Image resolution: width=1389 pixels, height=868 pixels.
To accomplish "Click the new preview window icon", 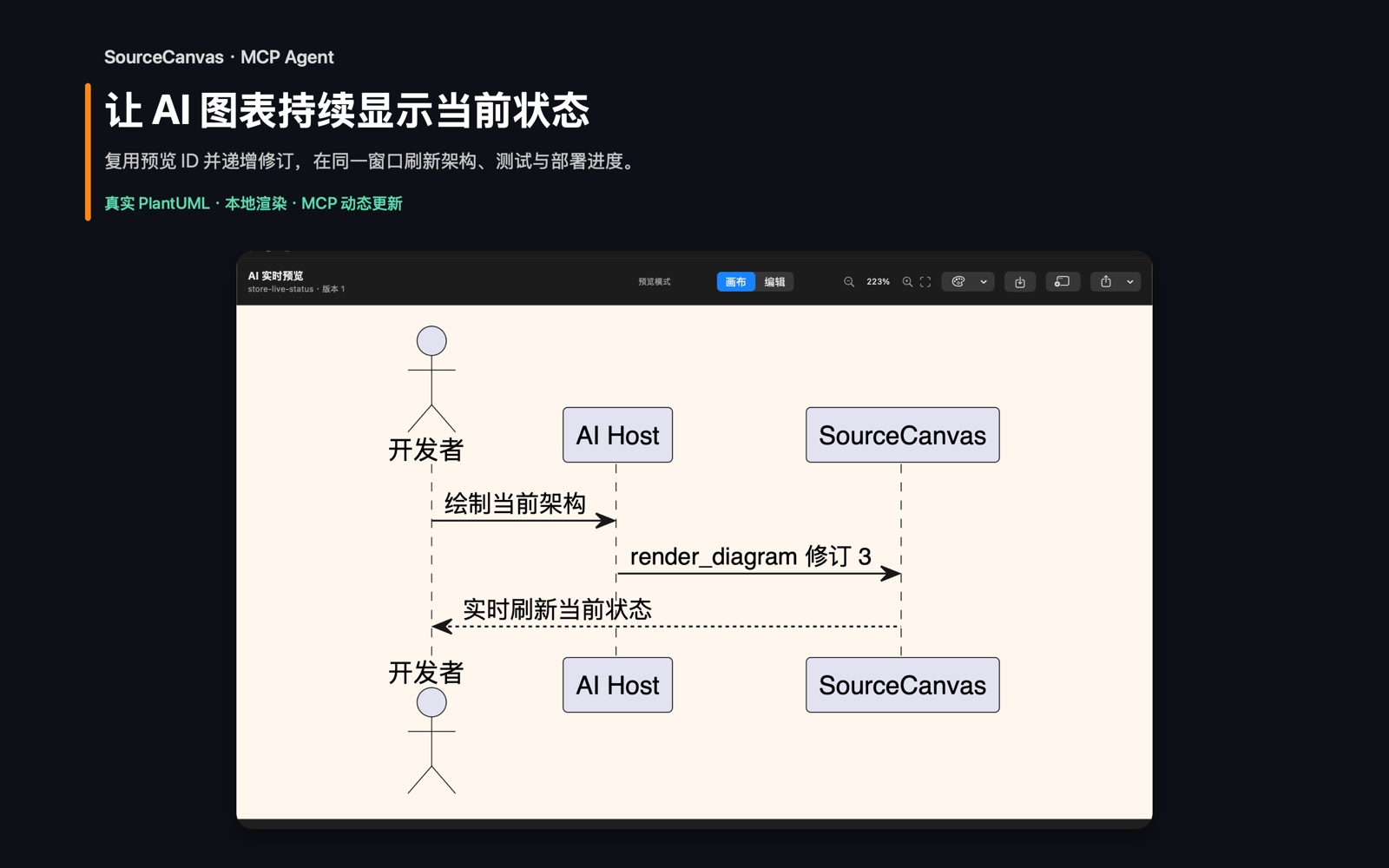I will [x=1062, y=282].
